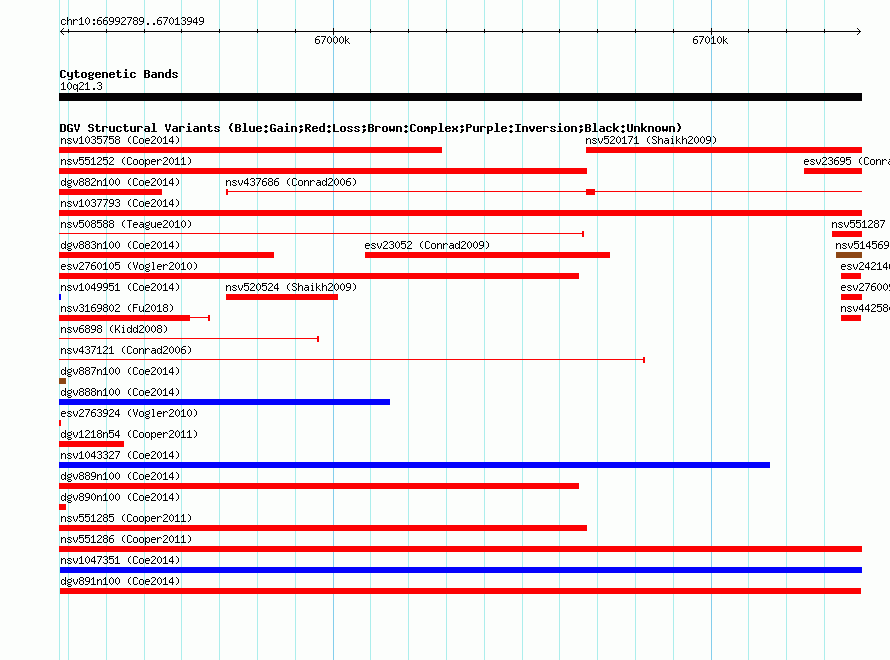Open the nsv437686 (Conrad2006) label

(291, 182)
